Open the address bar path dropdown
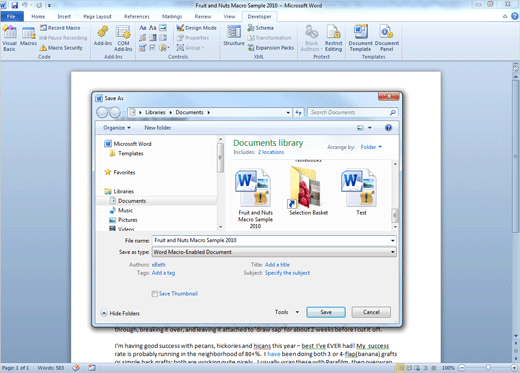 [x=288, y=112]
